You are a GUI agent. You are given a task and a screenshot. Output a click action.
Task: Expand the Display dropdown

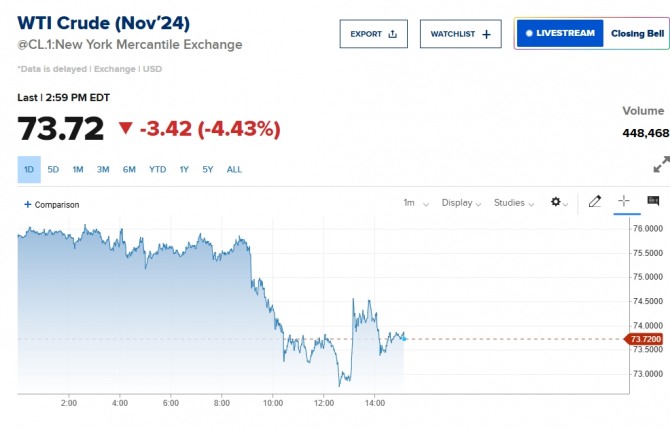[461, 203]
